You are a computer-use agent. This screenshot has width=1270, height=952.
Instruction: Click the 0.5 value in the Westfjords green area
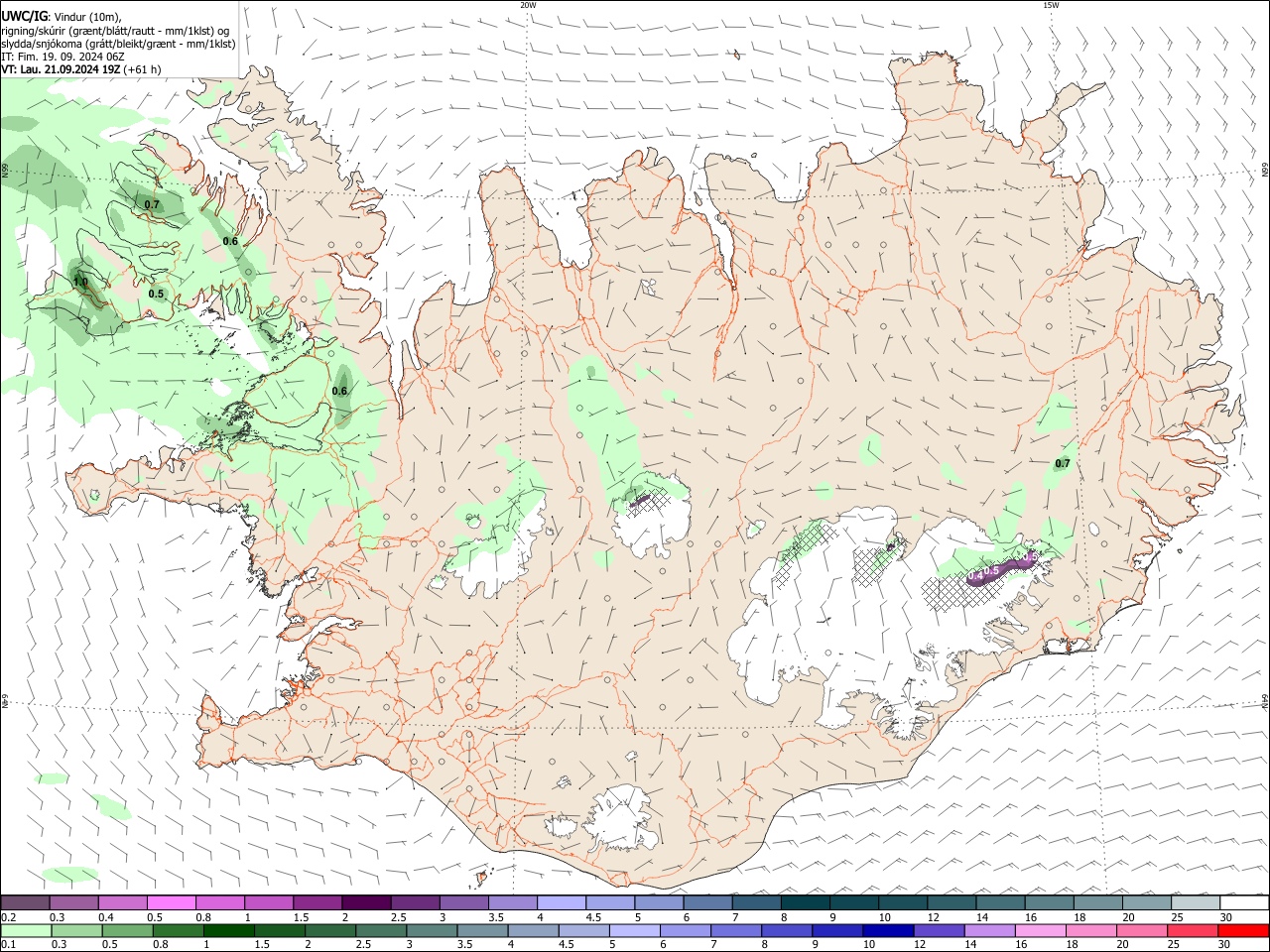pyautogui.click(x=156, y=295)
